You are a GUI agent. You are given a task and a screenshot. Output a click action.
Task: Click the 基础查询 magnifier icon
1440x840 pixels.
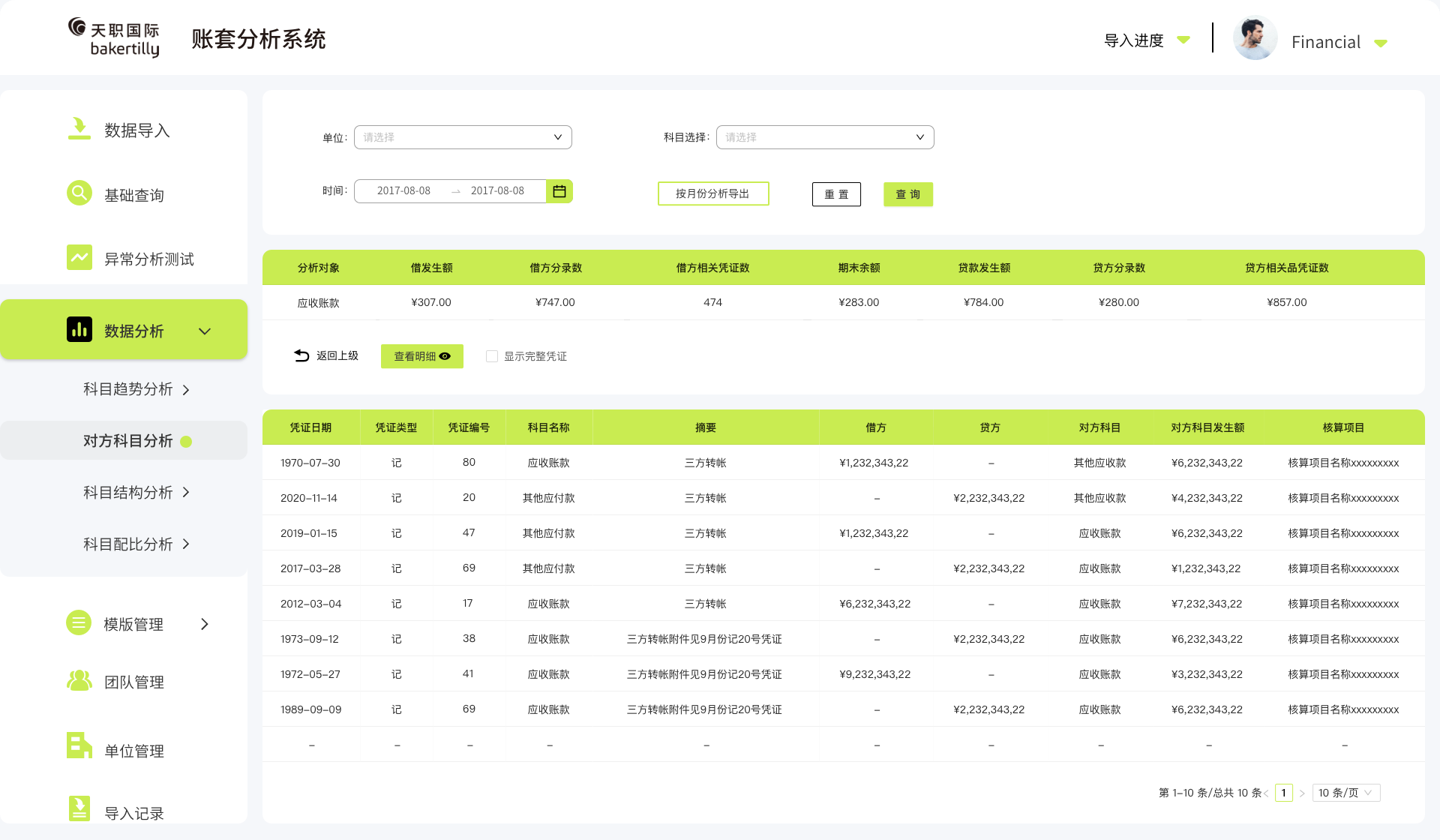tap(79, 193)
